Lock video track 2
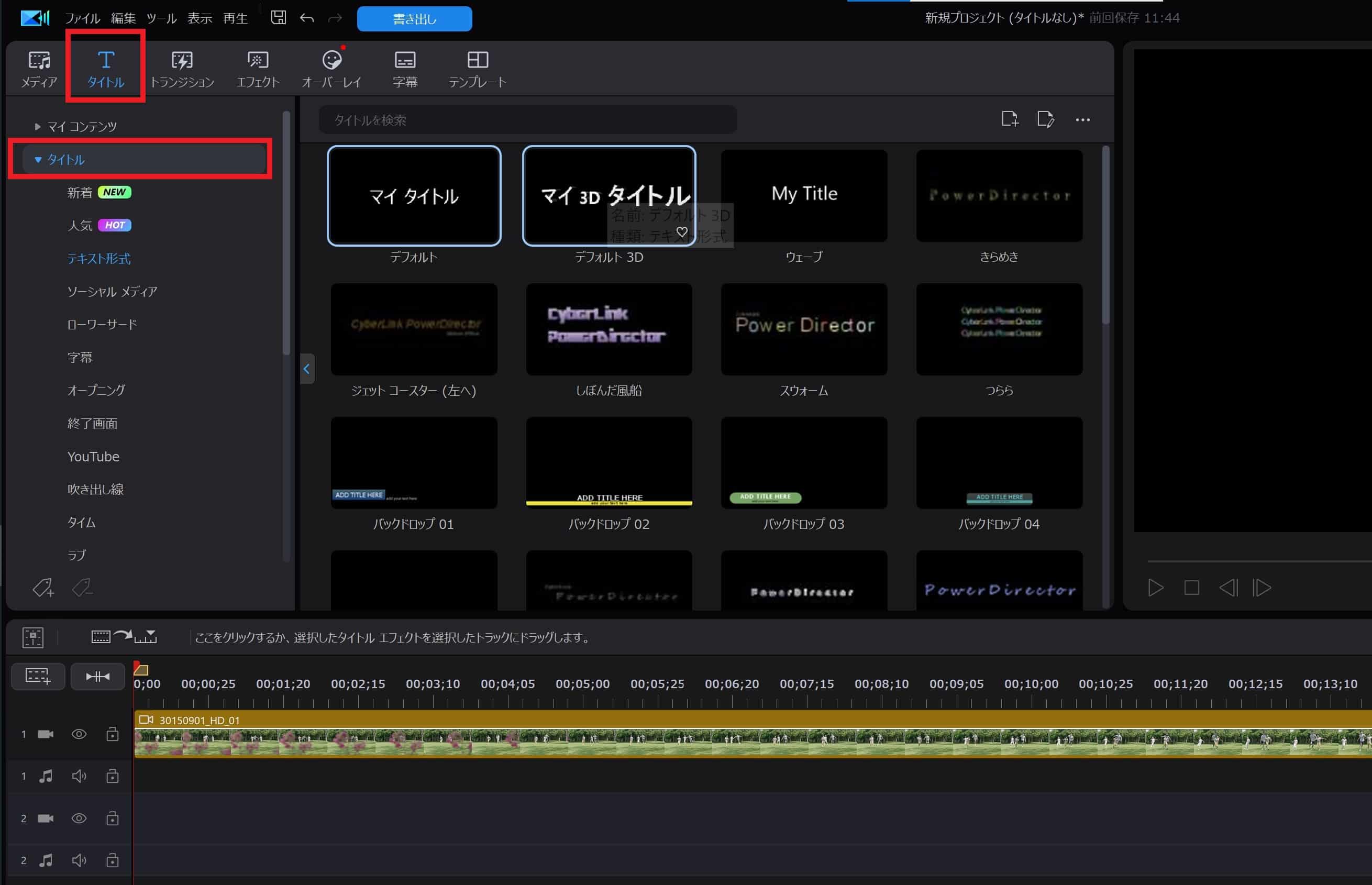Image resolution: width=1372 pixels, height=885 pixels. coord(112,818)
